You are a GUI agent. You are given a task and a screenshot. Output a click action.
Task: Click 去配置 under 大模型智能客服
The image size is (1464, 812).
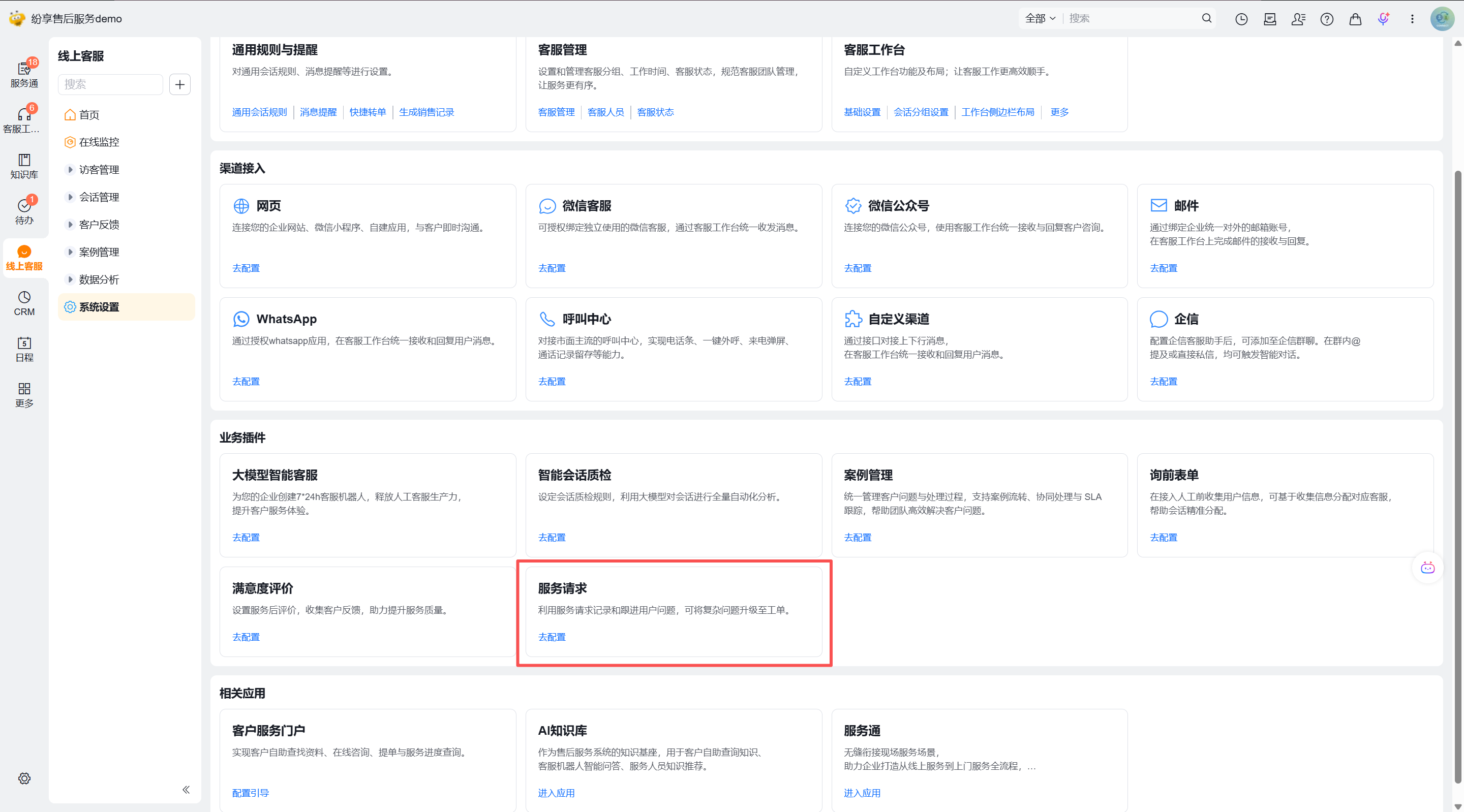coord(246,538)
